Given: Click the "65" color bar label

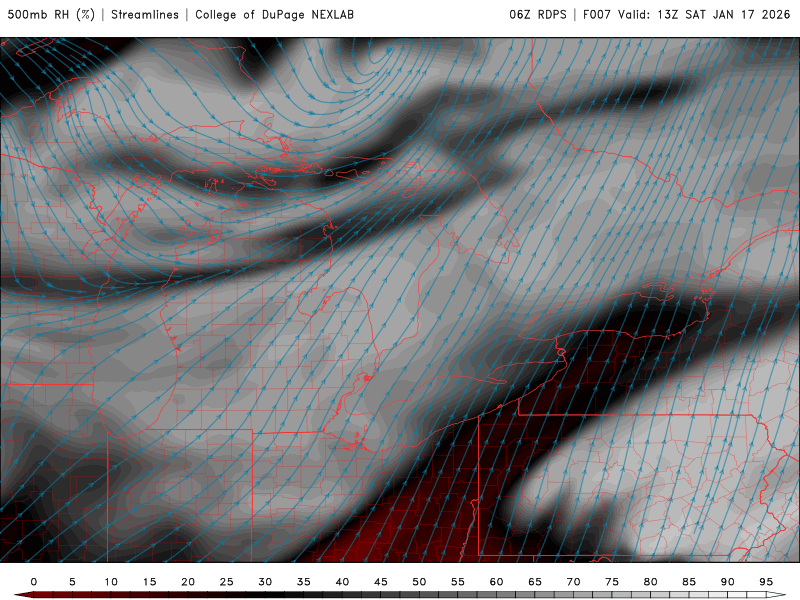Looking at the screenshot, I should click(x=535, y=582).
